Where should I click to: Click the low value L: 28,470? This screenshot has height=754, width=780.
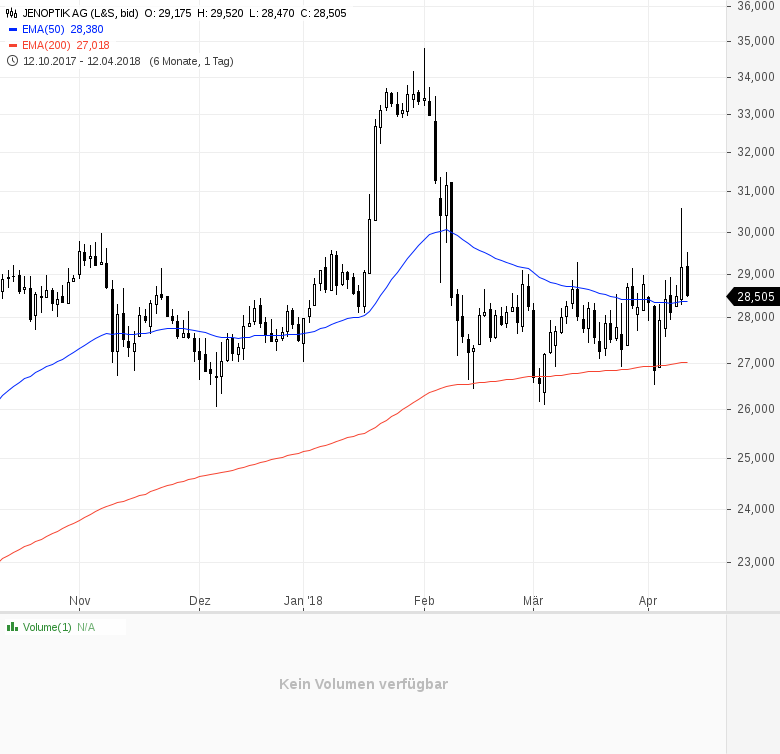[272, 13]
